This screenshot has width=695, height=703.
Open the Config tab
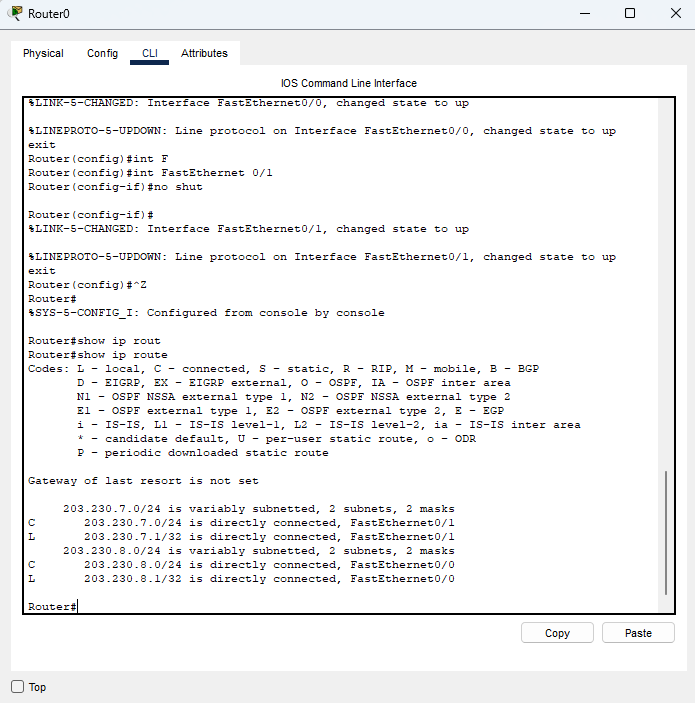click(102, 53)
